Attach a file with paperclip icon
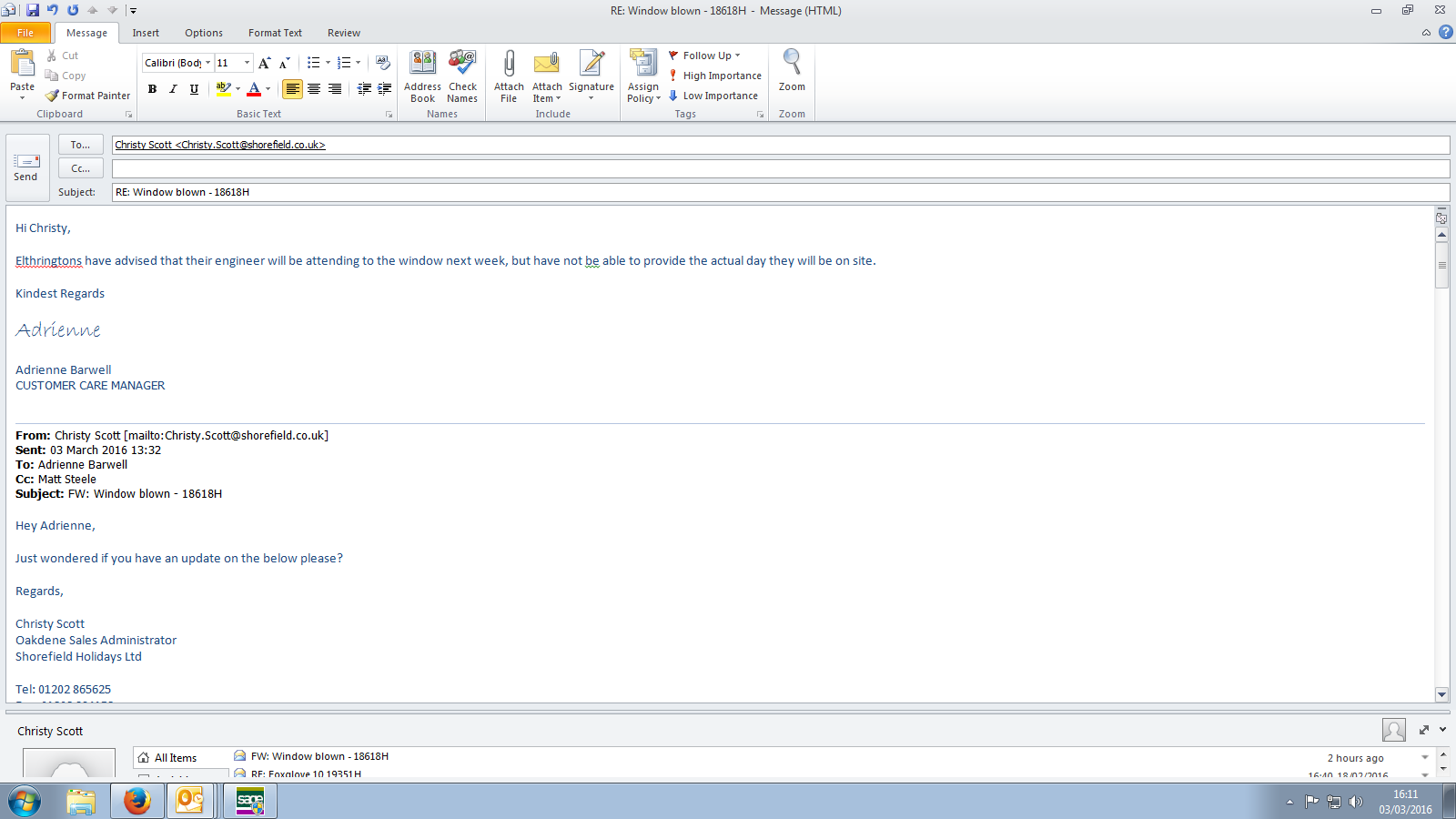This screenshot has width=1456, height=819. (x=509, y=76)
